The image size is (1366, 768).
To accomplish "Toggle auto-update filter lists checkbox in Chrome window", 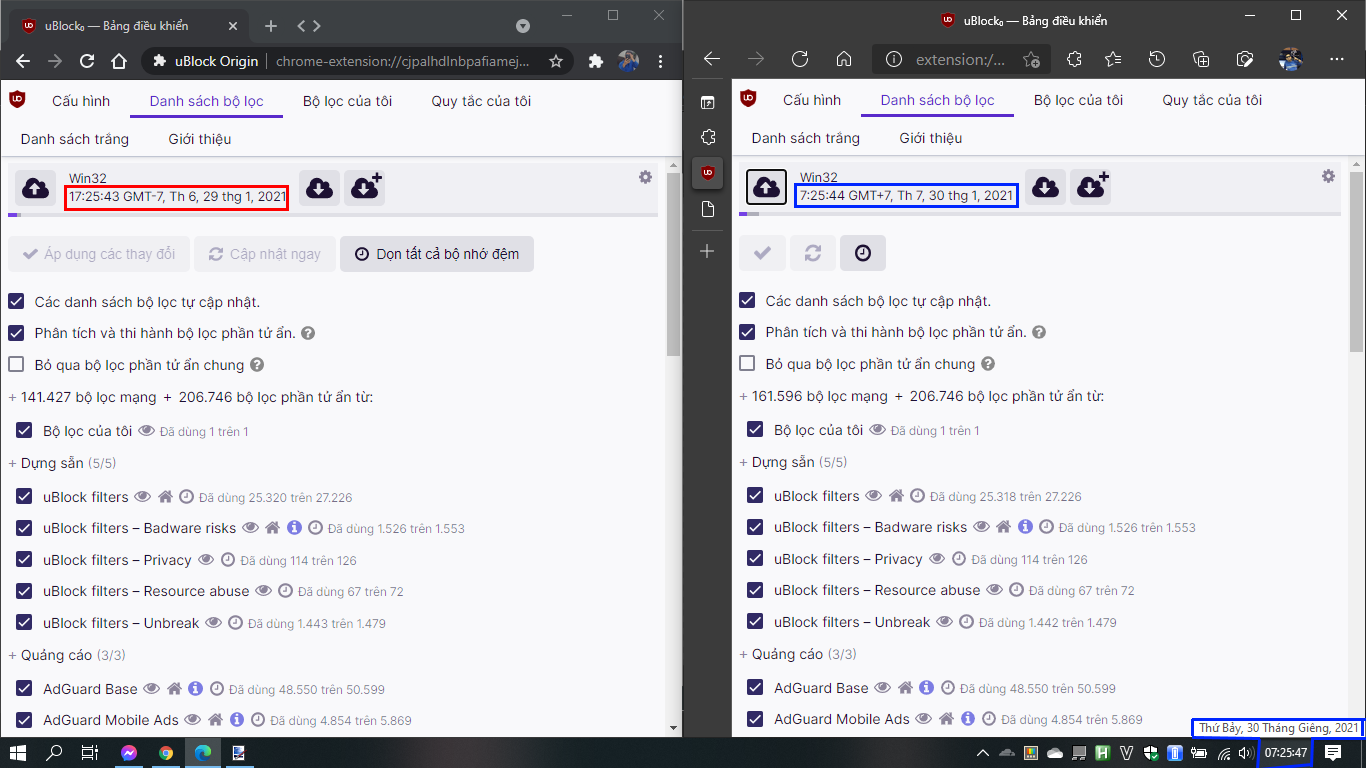I will [x=16, y=301].
